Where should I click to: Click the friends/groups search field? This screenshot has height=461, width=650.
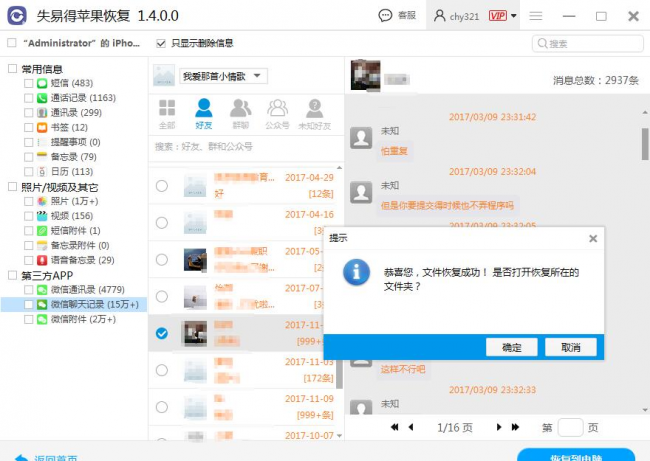click(x=246, y=146)
